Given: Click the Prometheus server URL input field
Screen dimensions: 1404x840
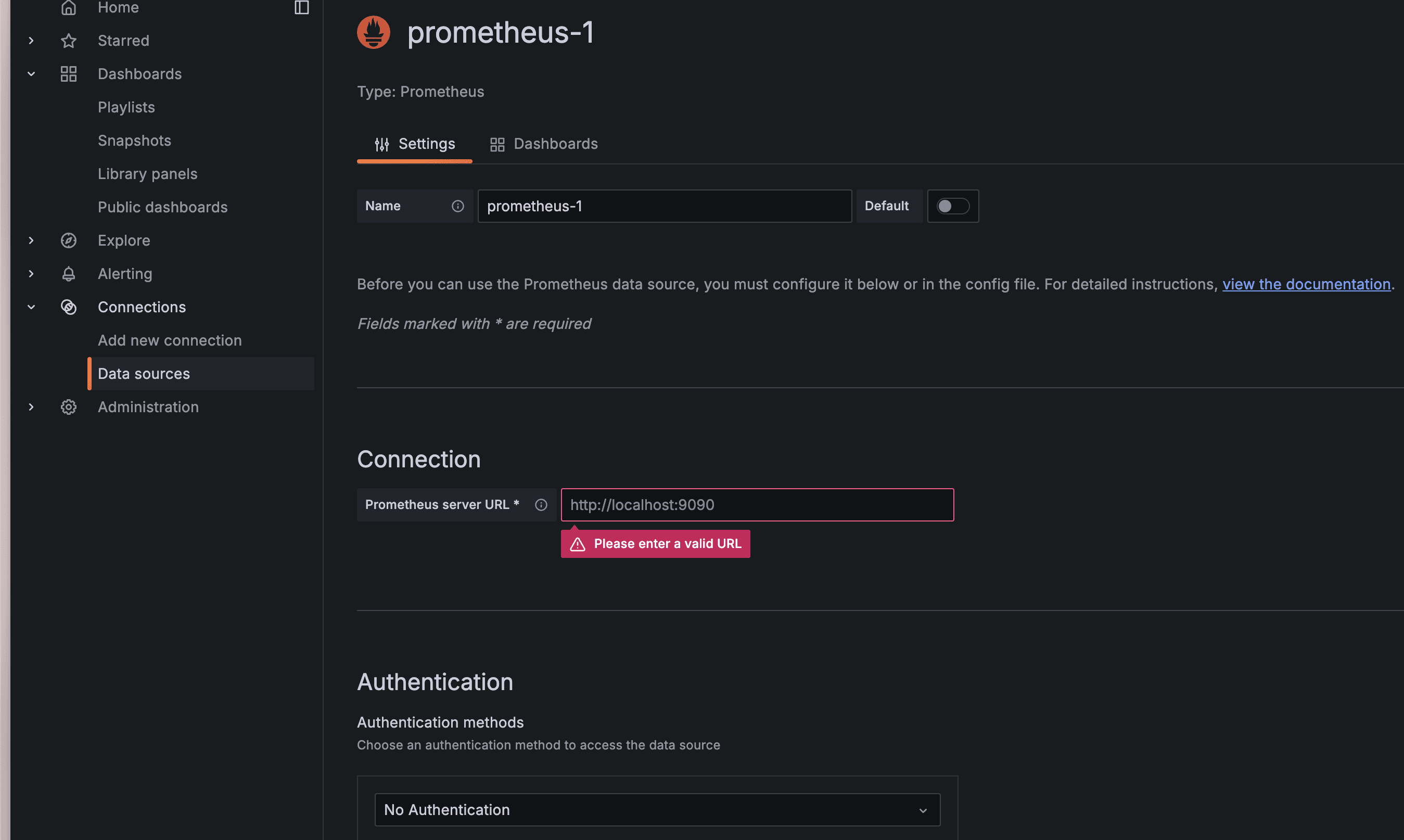Looking at the screenshot, I should 757,505.
